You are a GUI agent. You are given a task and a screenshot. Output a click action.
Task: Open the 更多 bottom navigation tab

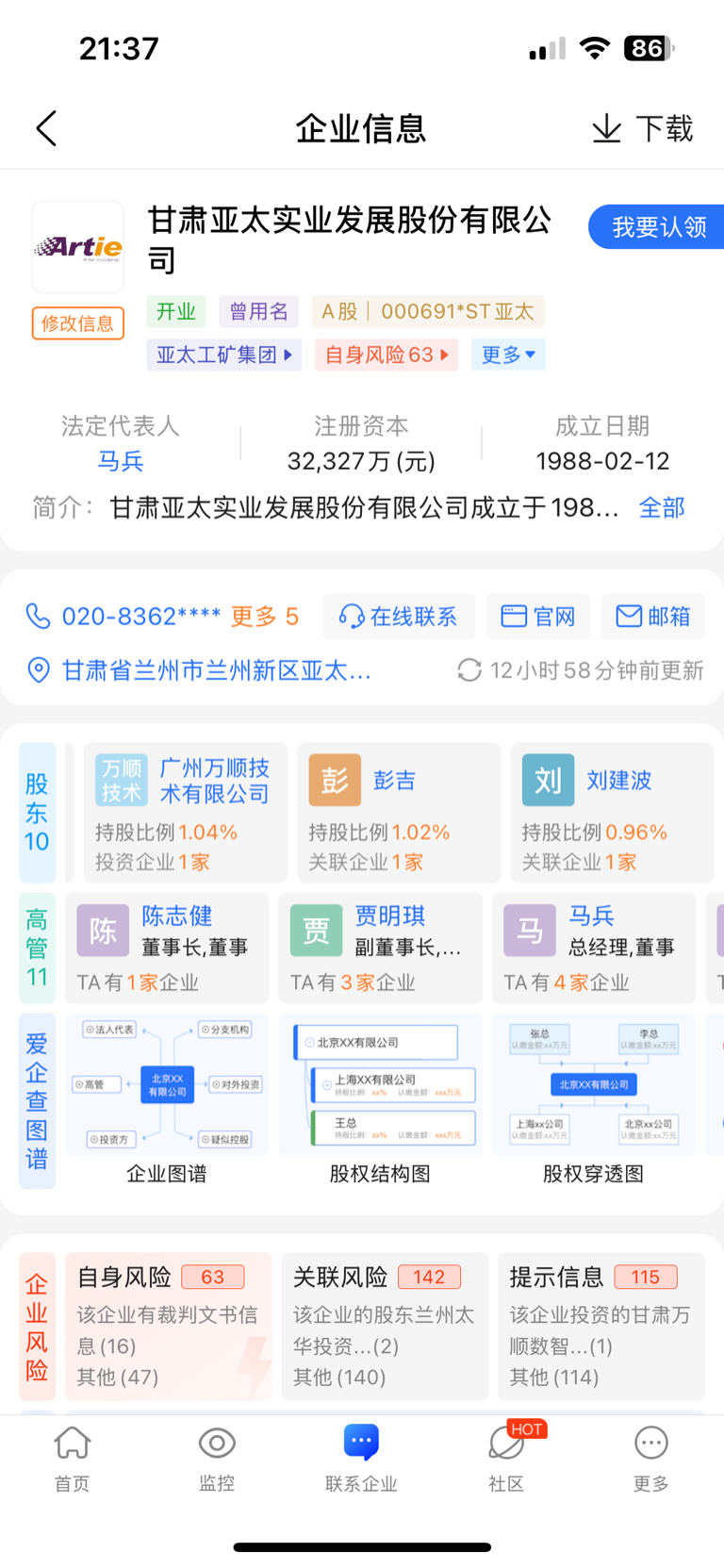pyautogui.click(x=651, y=1459)
